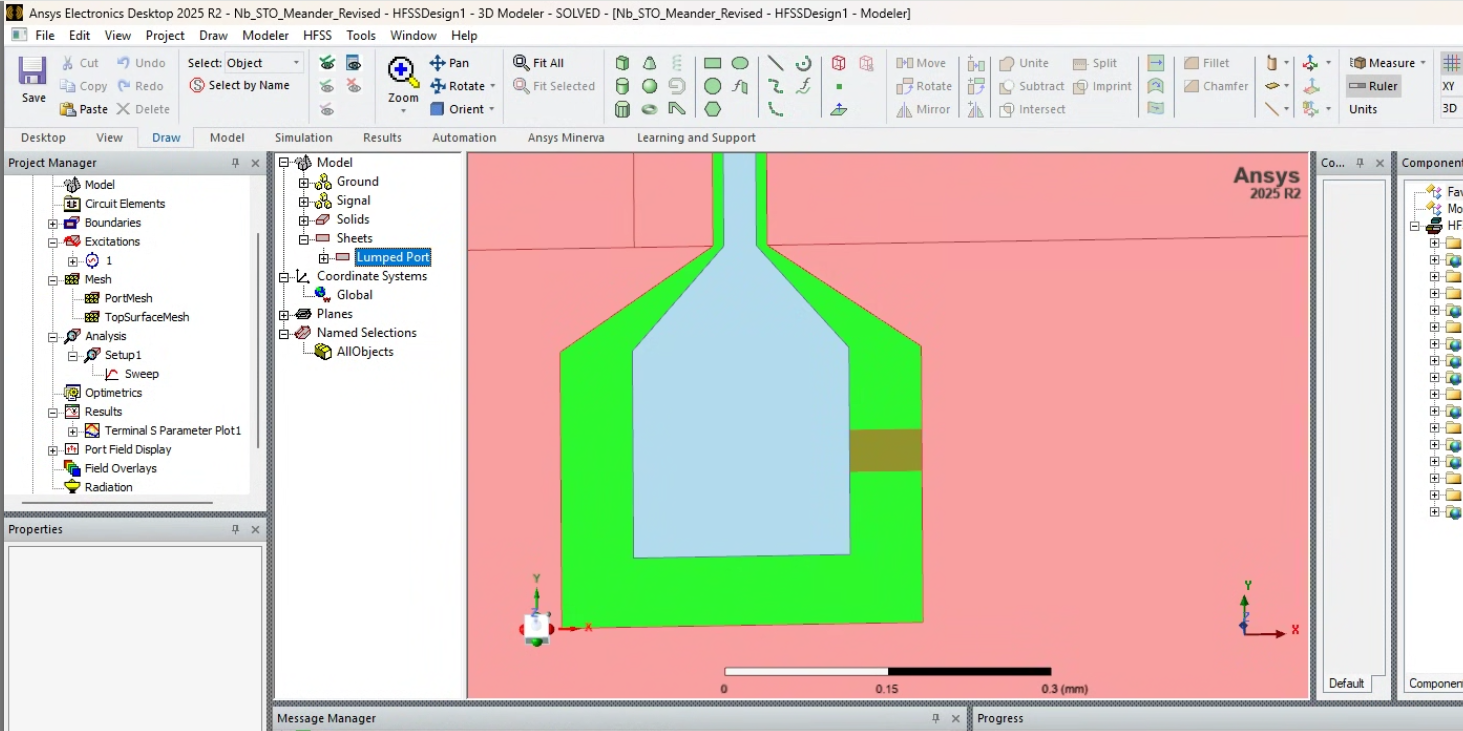This screenshot has width=1463, height=731.
Task: Pin the Project Manager panel
Action: point(236,163)
